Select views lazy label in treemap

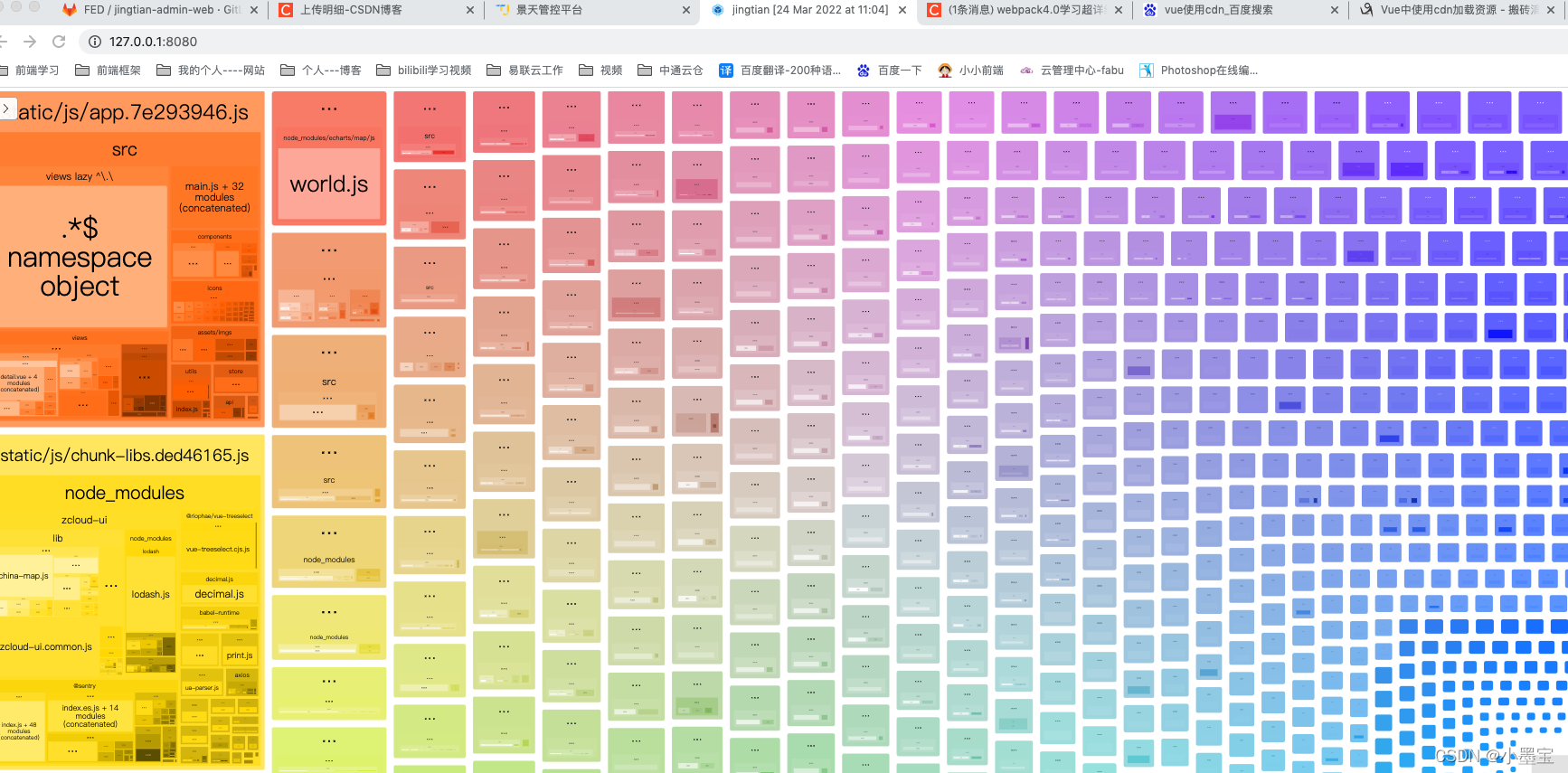tap(80, 176)
